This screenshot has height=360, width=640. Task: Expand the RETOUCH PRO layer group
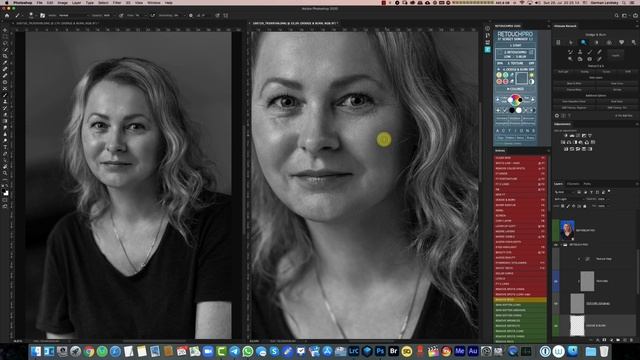tap(561, 244)
